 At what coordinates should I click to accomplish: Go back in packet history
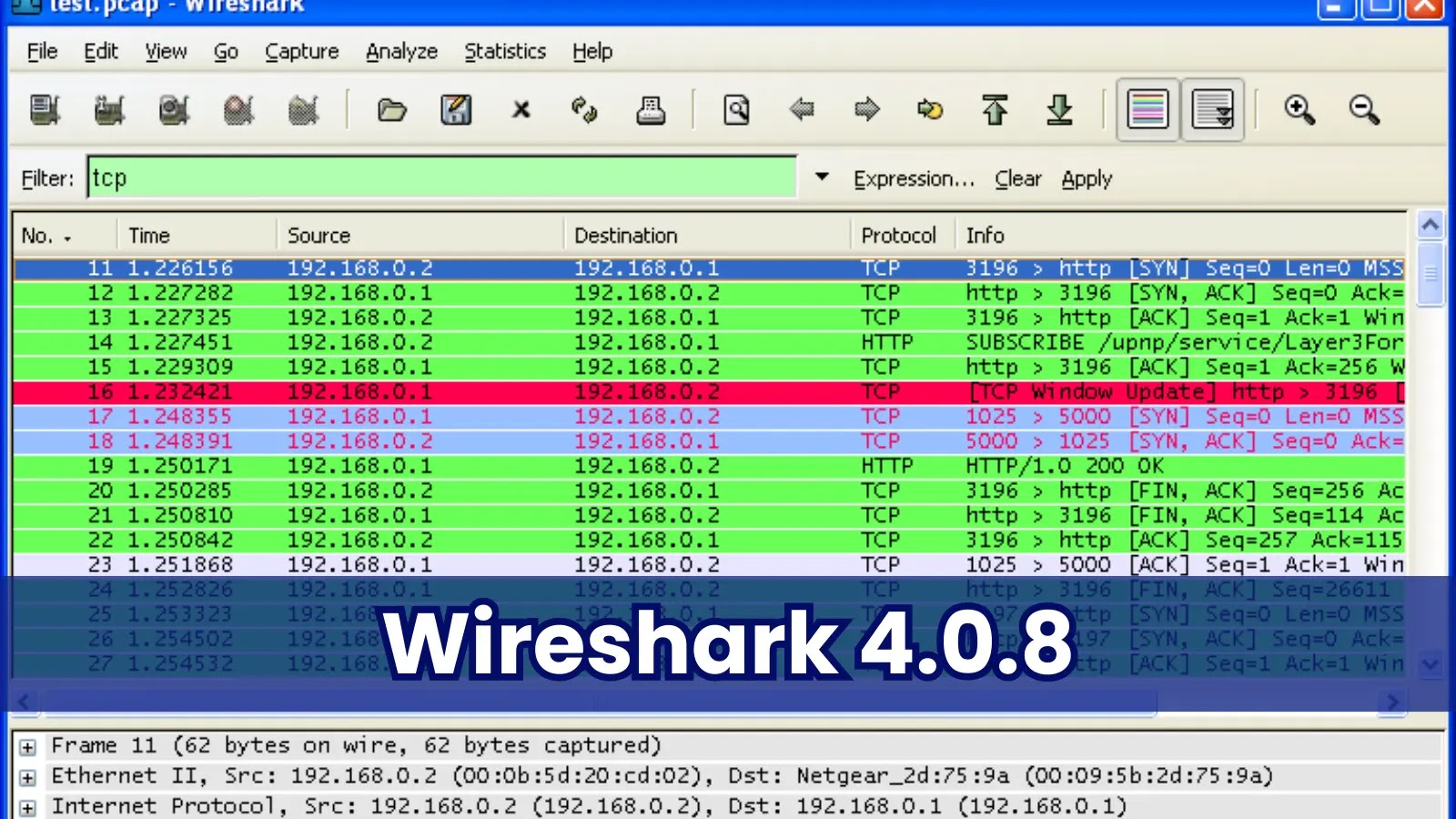[x=802, y=110]
